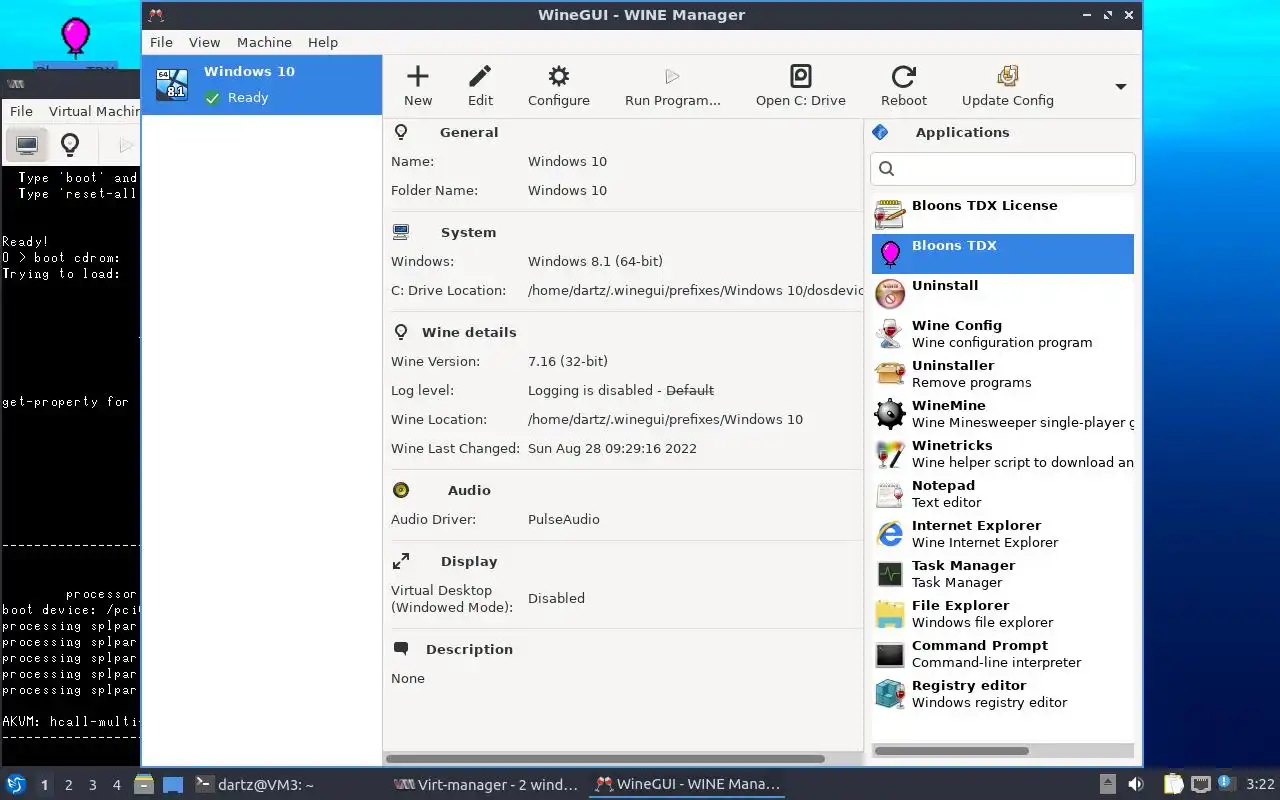Open File menu in Virt-manager window
Viewport: 1280px width, 800px height.
(21, 111)
